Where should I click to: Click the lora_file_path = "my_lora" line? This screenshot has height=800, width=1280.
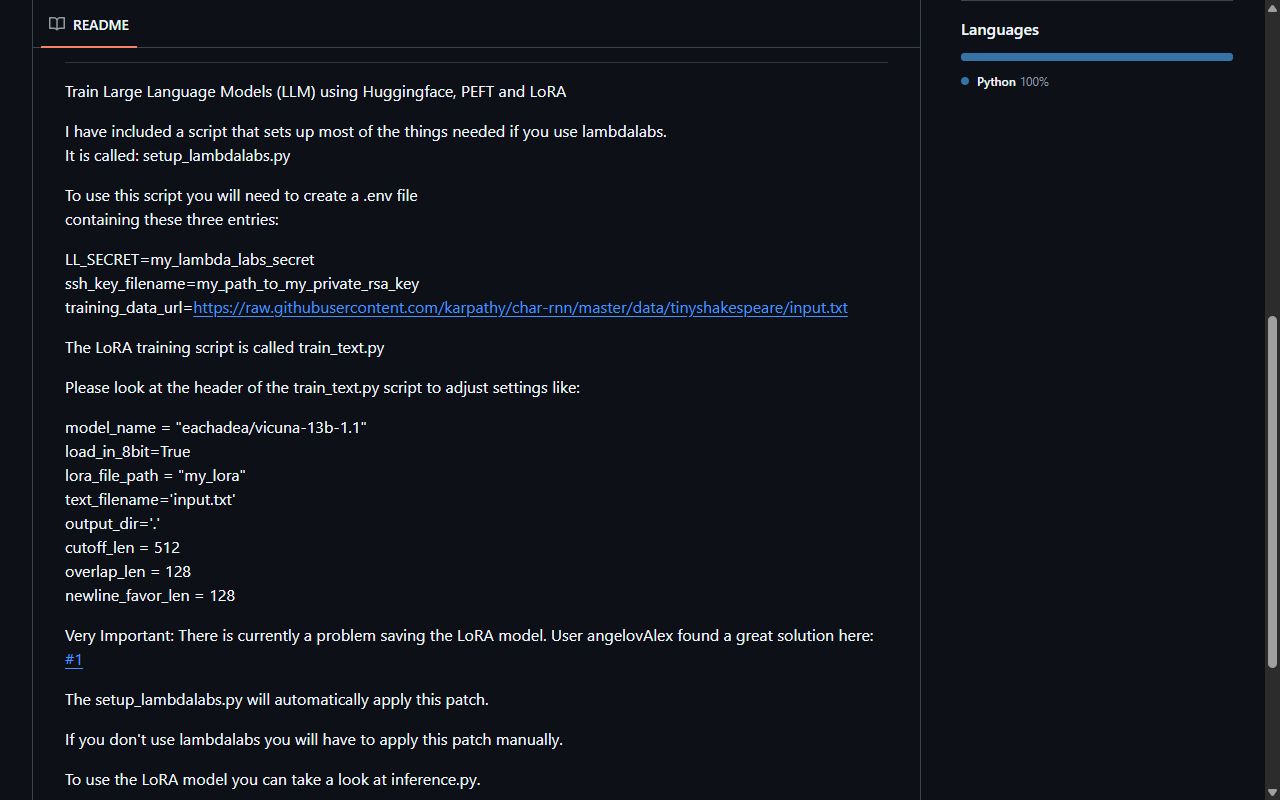[155, 475]
